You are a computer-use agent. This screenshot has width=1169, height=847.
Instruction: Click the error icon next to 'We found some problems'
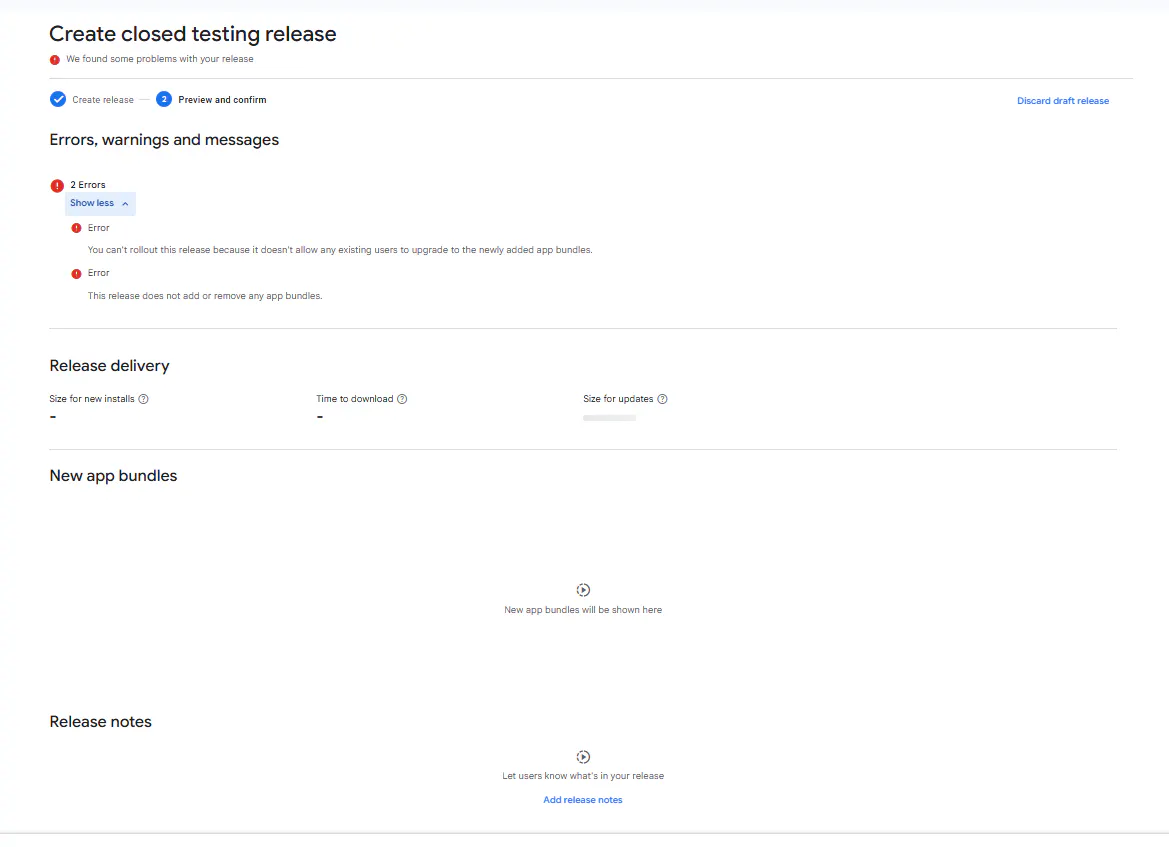pyautogui.click(x=54, y=60)
